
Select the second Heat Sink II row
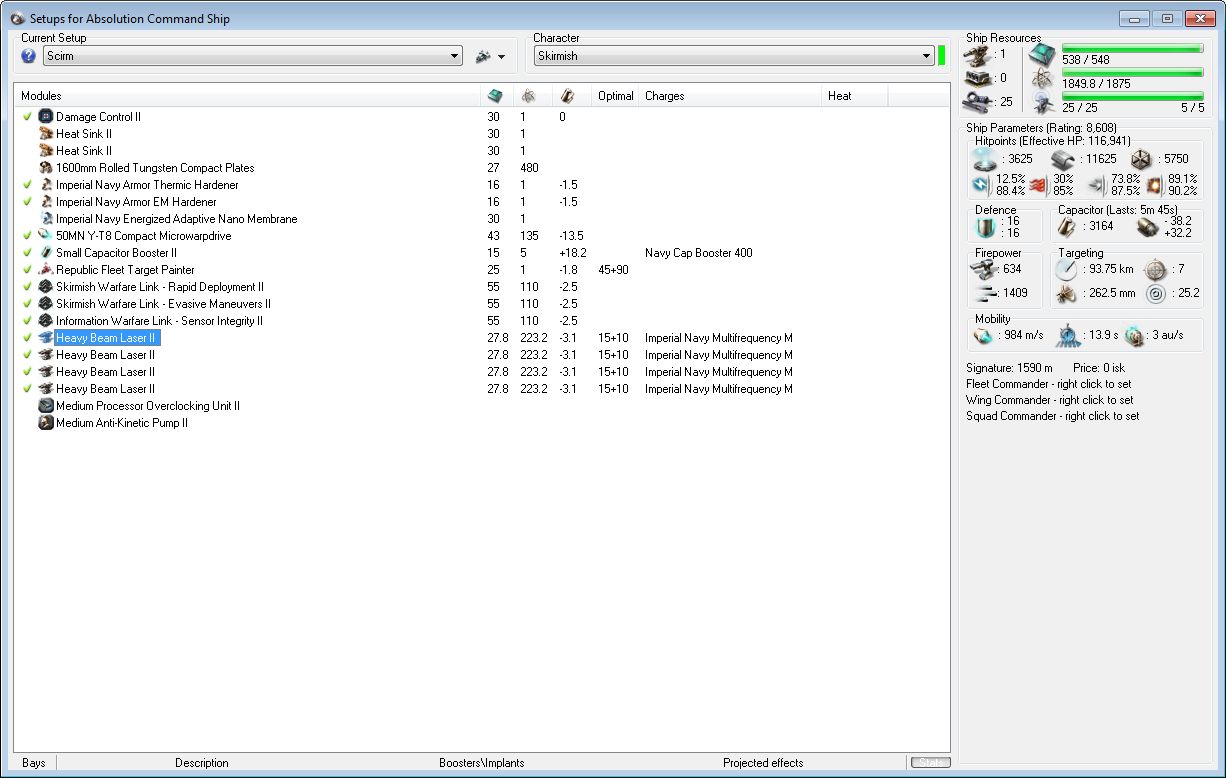[x=481, y=151]
